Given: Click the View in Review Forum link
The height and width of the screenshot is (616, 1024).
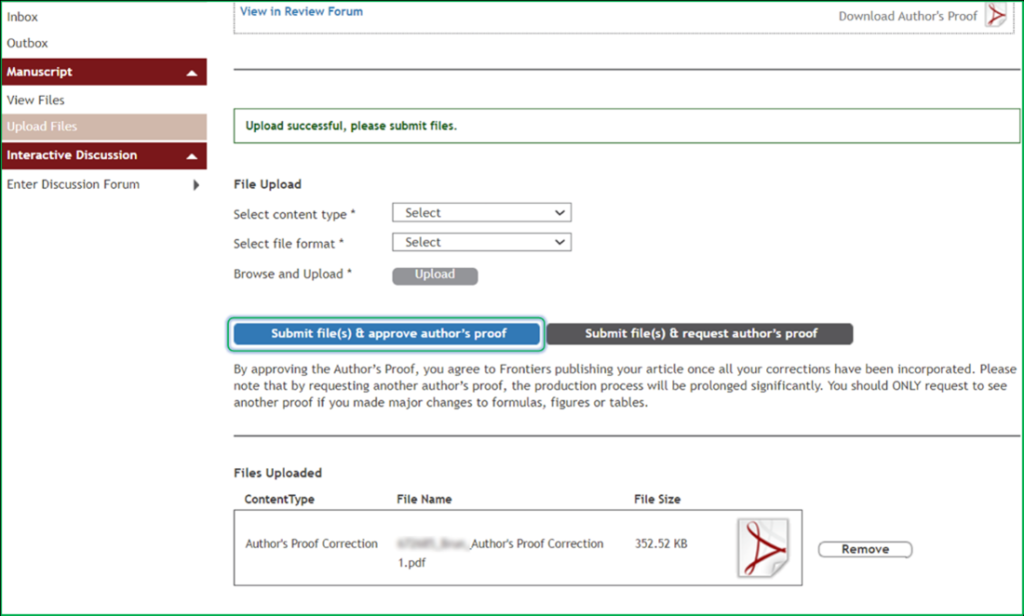Looking at the screenshot, I should (301, 12).
